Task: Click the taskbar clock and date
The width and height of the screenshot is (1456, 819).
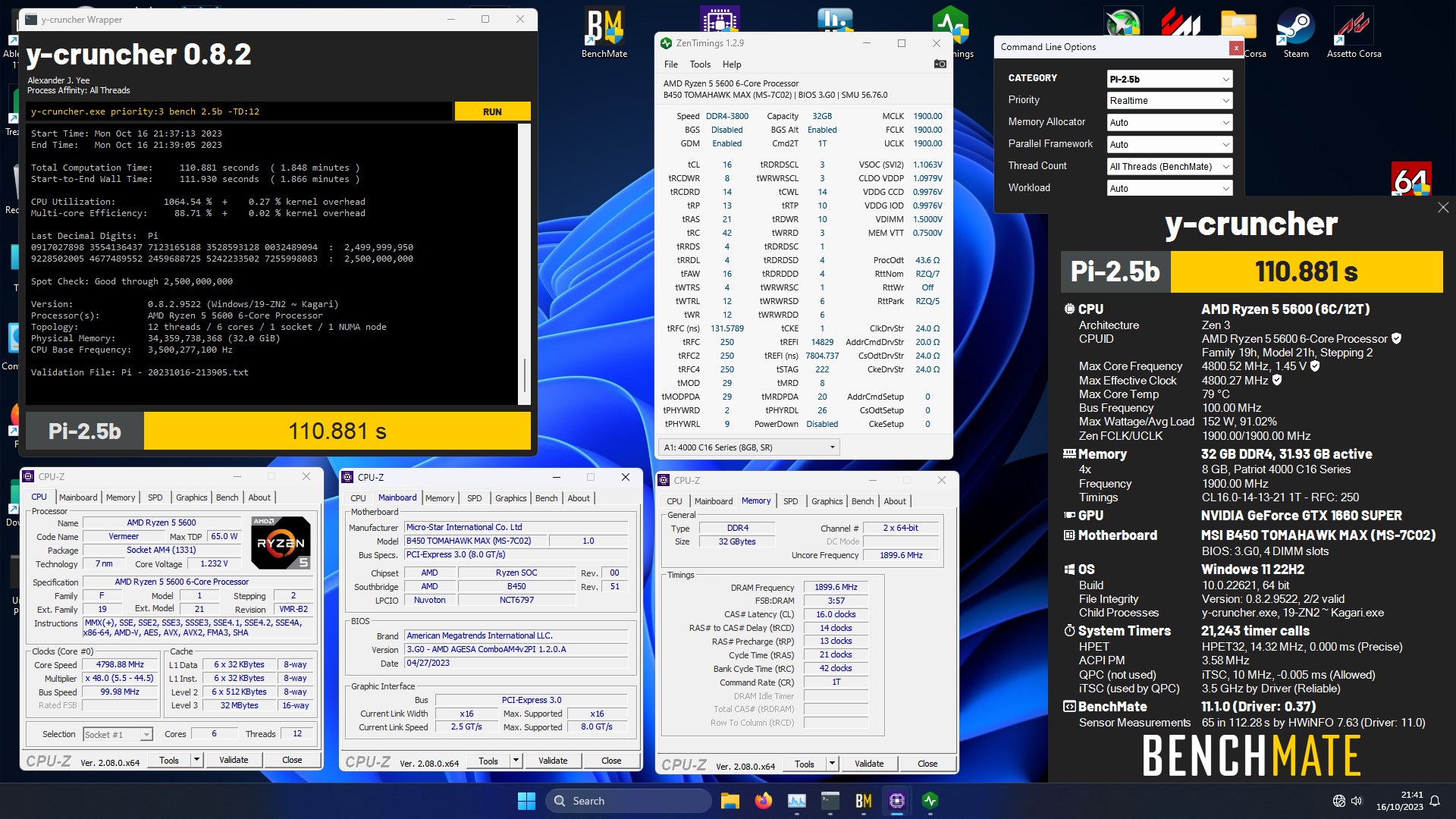Action: (x=1401, y=801)
